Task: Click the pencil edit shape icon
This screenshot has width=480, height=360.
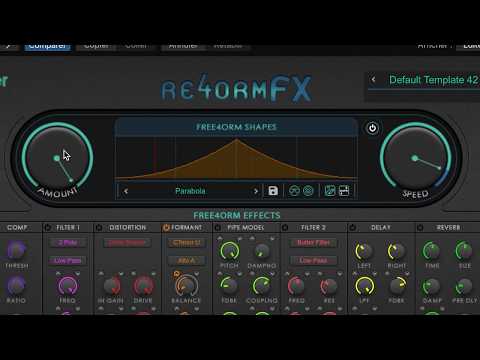Action: pyautogui.click(x=330, y=191)
